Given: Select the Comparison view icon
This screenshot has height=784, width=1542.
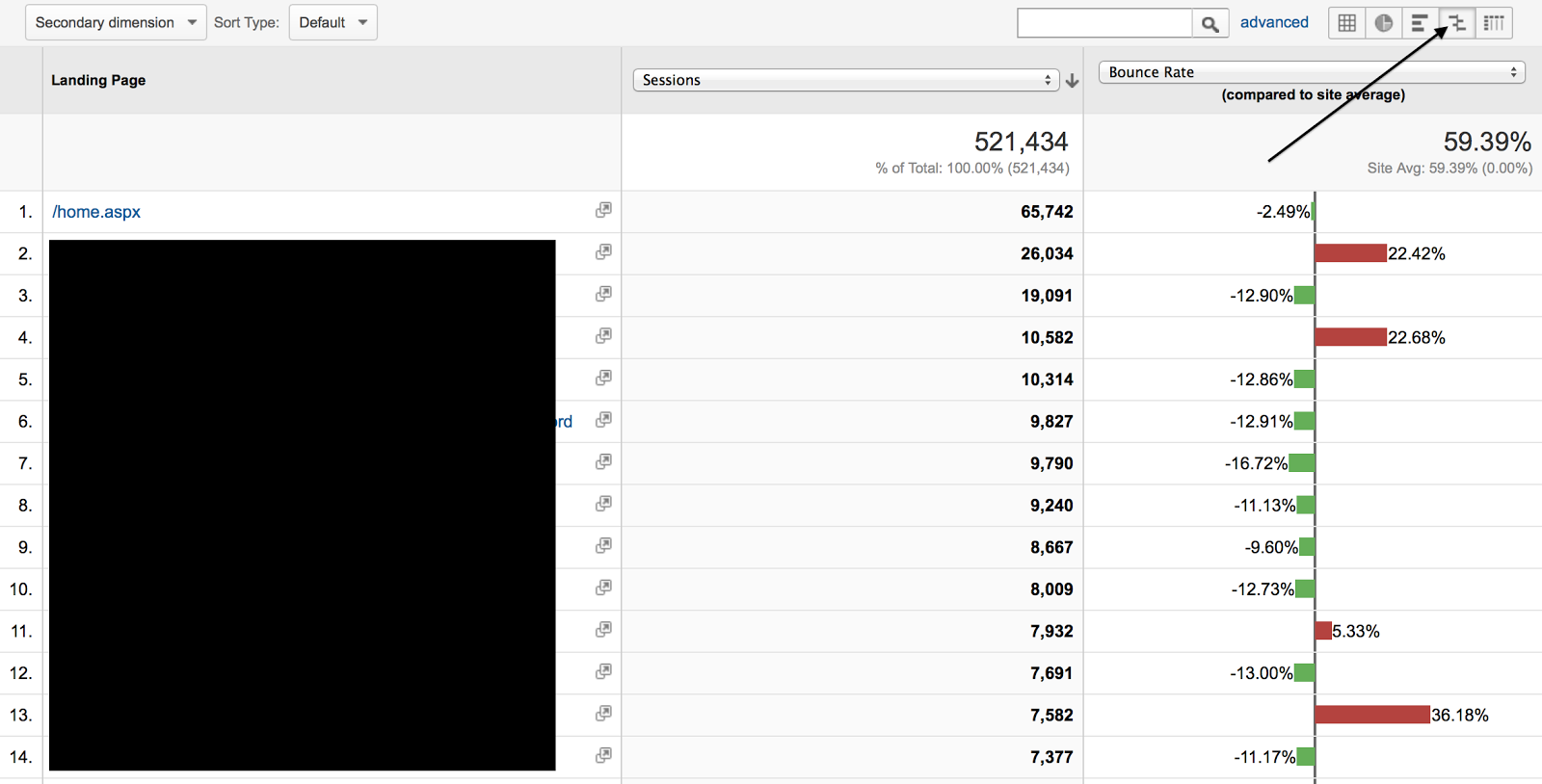Looking at the screenshot, I should (1457, 23).
